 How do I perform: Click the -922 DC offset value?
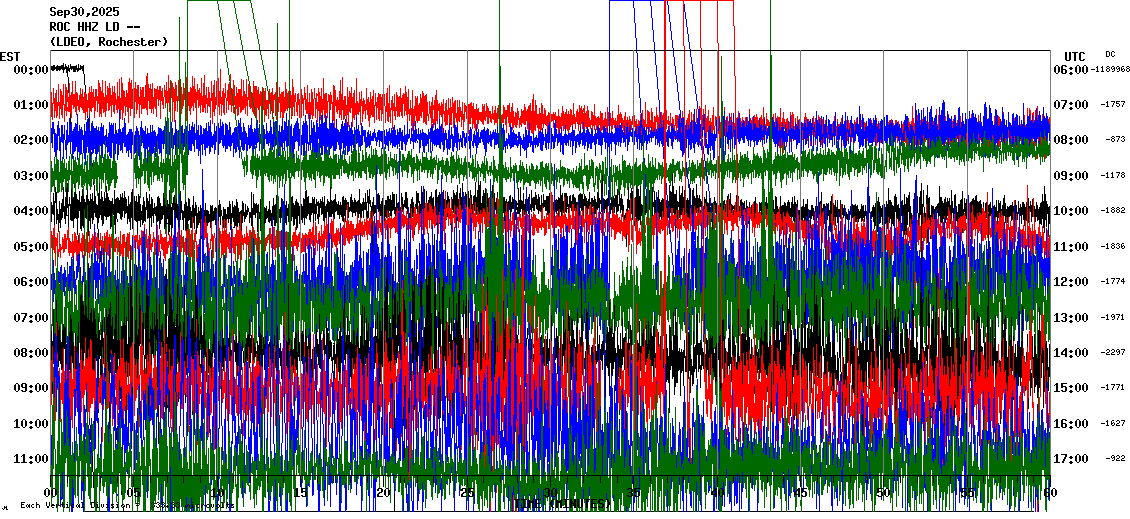click(x=1113, y=459)
